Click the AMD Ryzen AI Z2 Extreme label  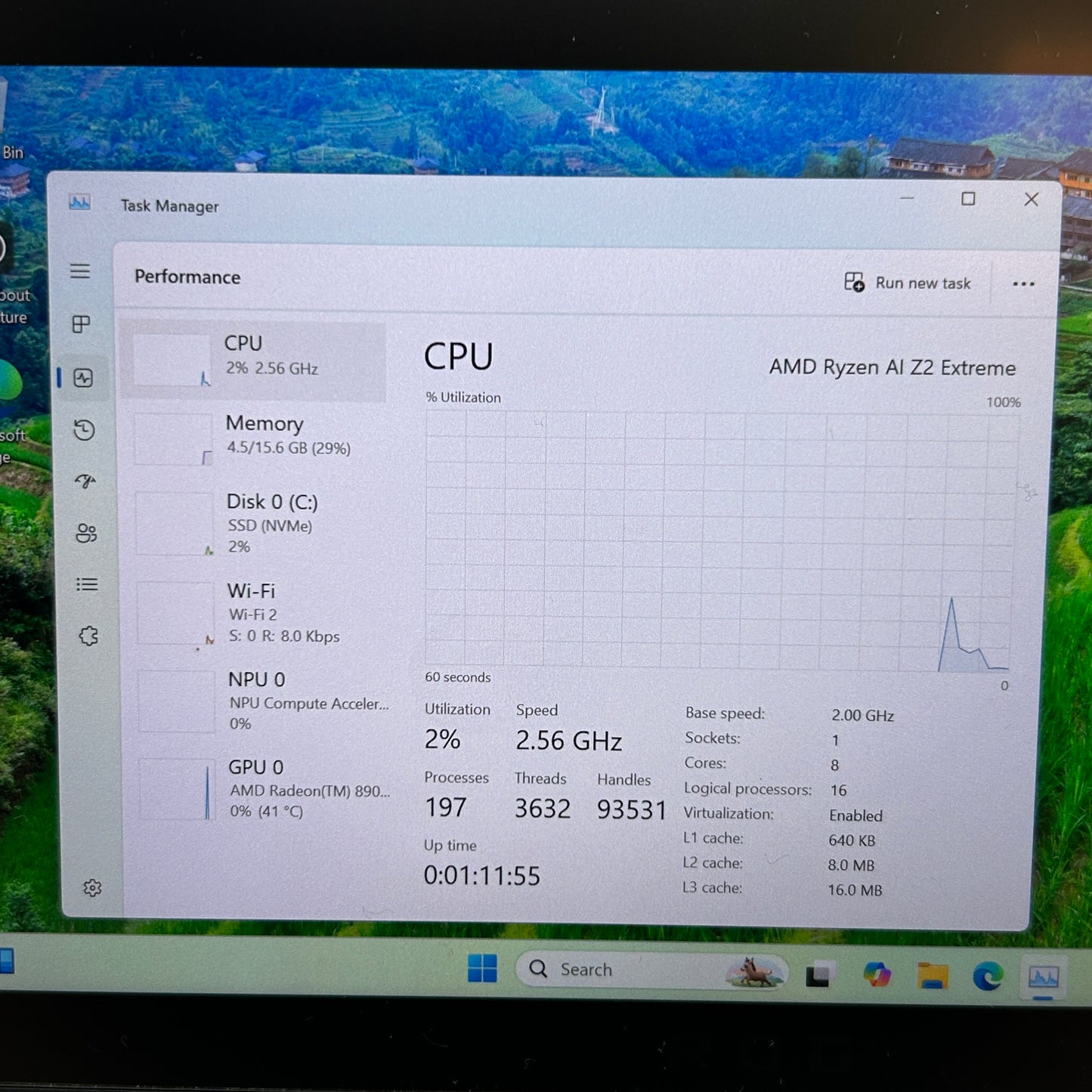click(892, 367)
